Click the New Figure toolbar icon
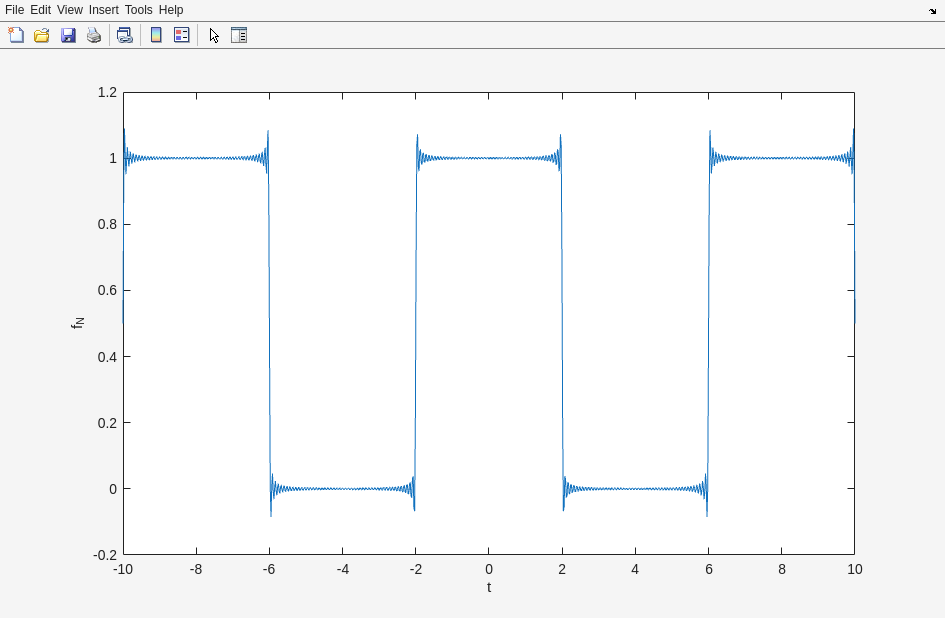The width and height of the screenshot is (945, 618). point(16,35)
